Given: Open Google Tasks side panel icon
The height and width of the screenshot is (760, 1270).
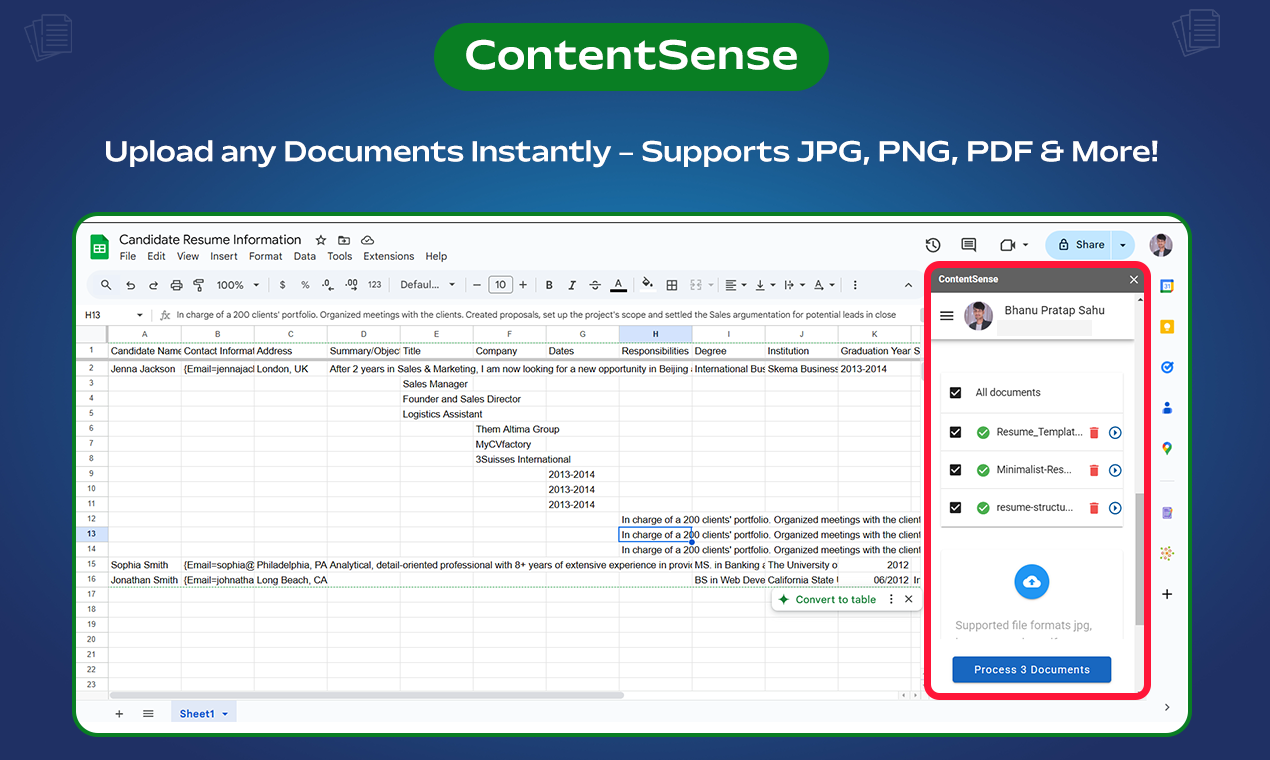Looking at the screenshot, I should coord(1167,367).
